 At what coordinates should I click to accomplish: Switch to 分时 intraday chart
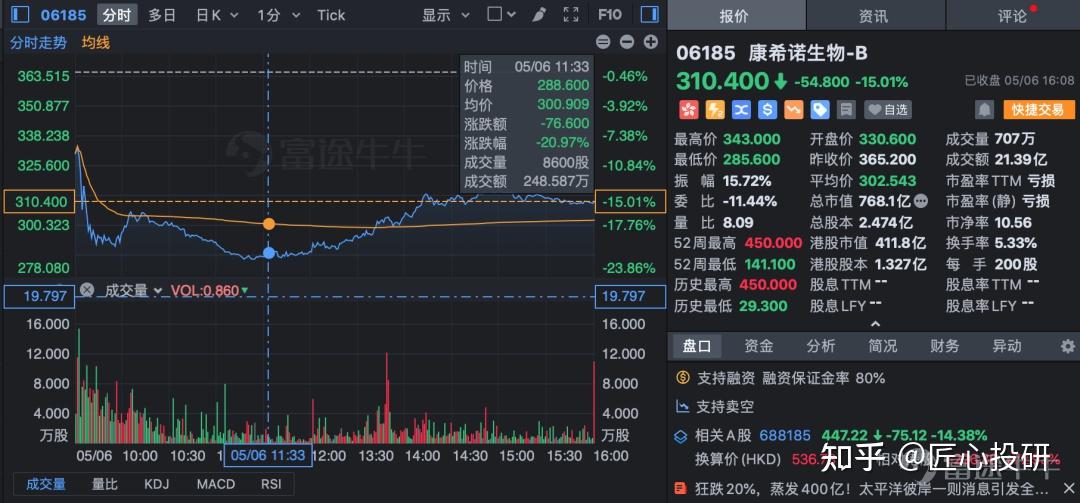117,14
